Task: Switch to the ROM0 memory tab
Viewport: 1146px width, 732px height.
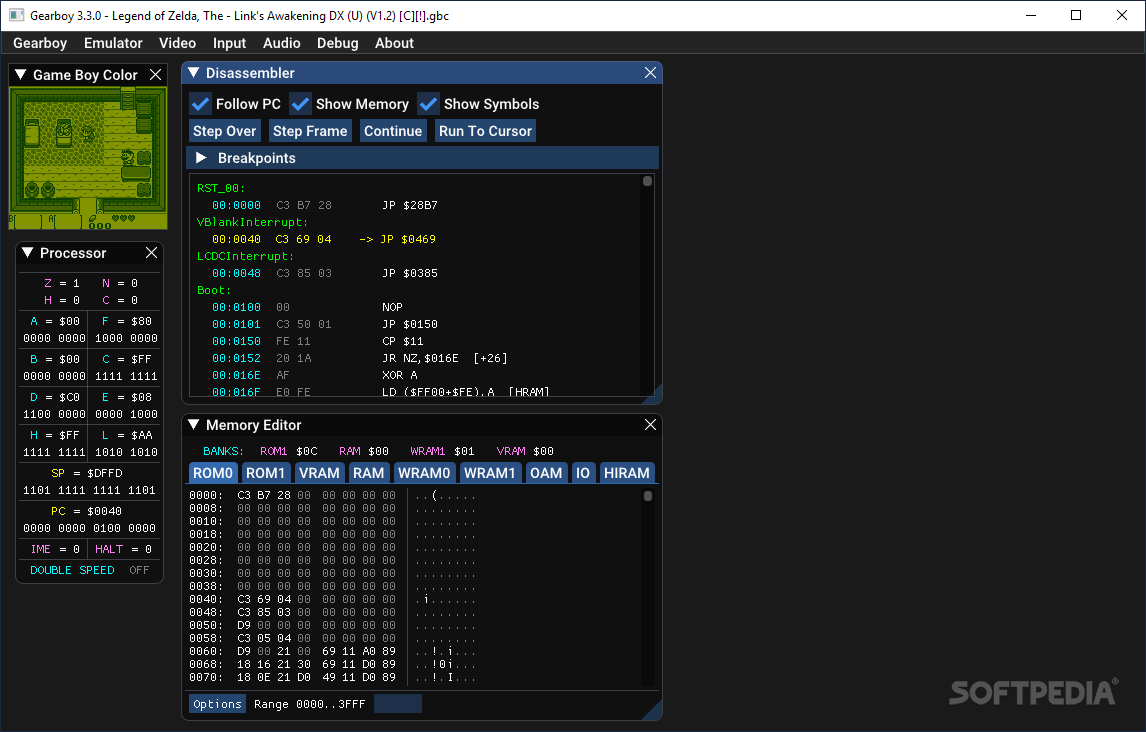Action: (x=213, y=473)
